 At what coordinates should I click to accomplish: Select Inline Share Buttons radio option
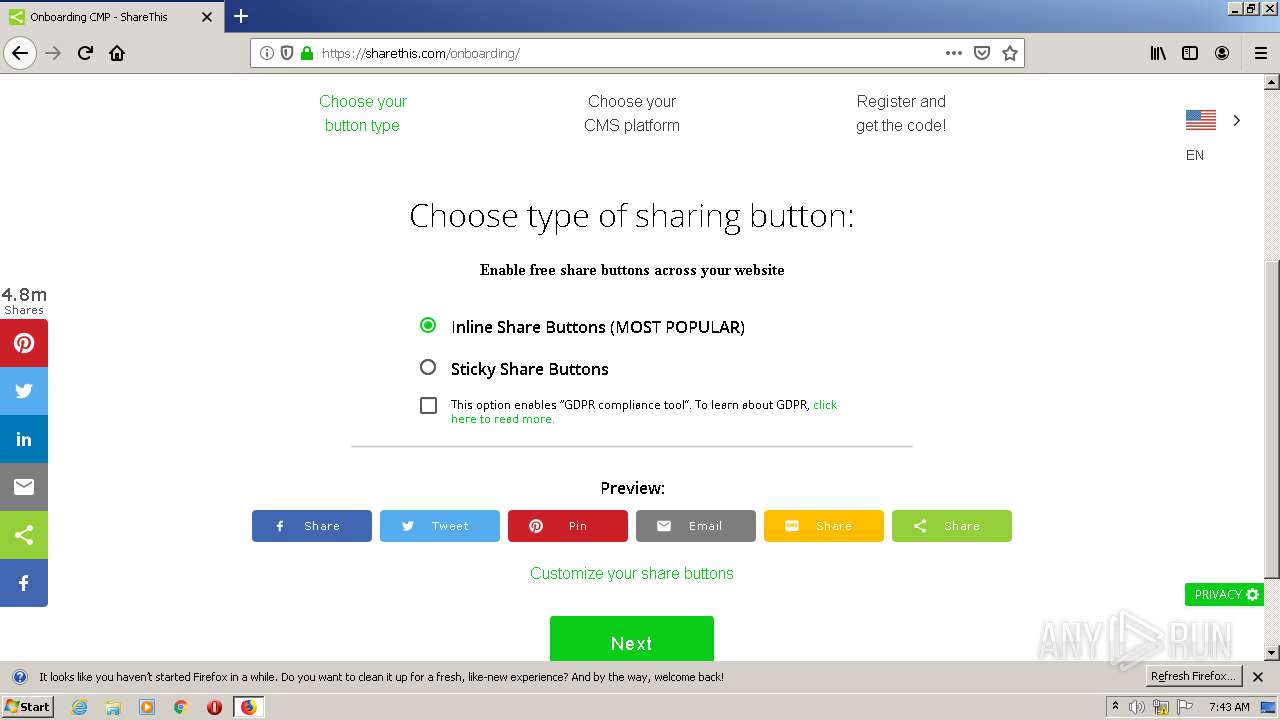(428, 326)
